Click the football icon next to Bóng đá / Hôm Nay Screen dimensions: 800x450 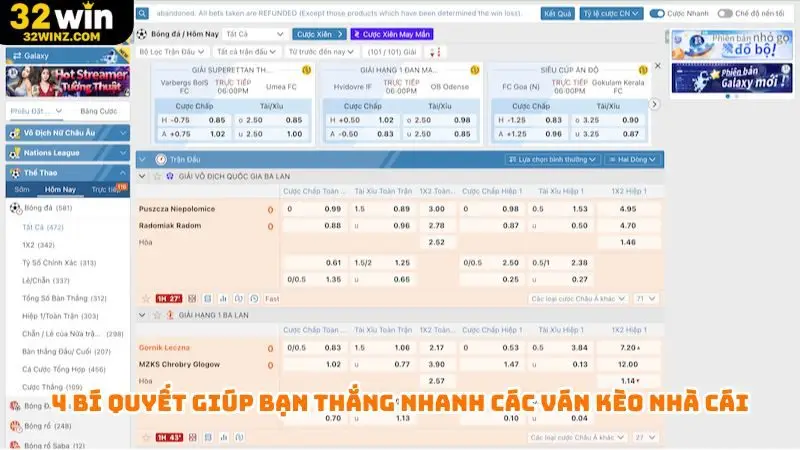[142, 34]
